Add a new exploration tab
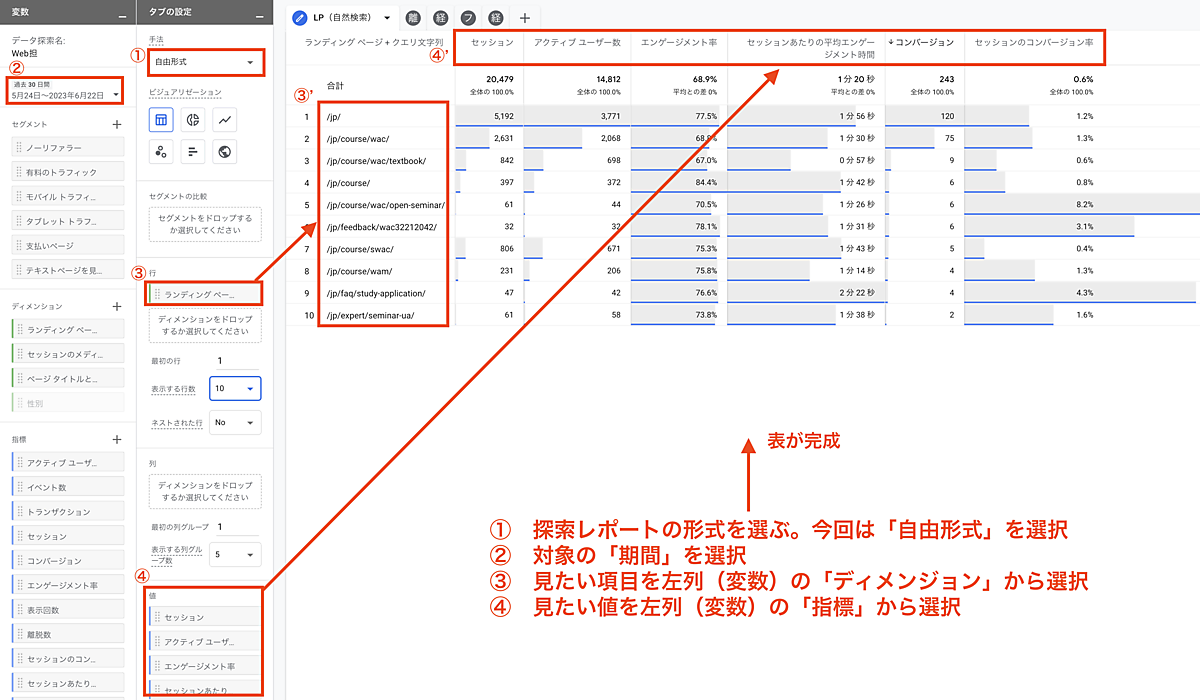1200x700 pixels. [525, 18]
